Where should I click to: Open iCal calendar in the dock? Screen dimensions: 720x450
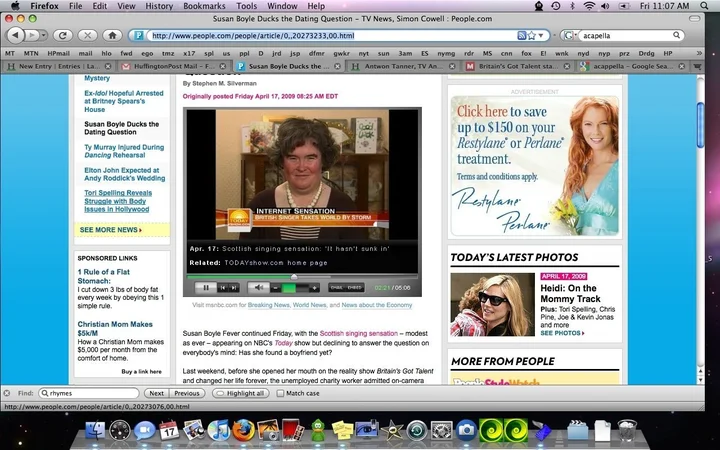click(x=169, y=430)
